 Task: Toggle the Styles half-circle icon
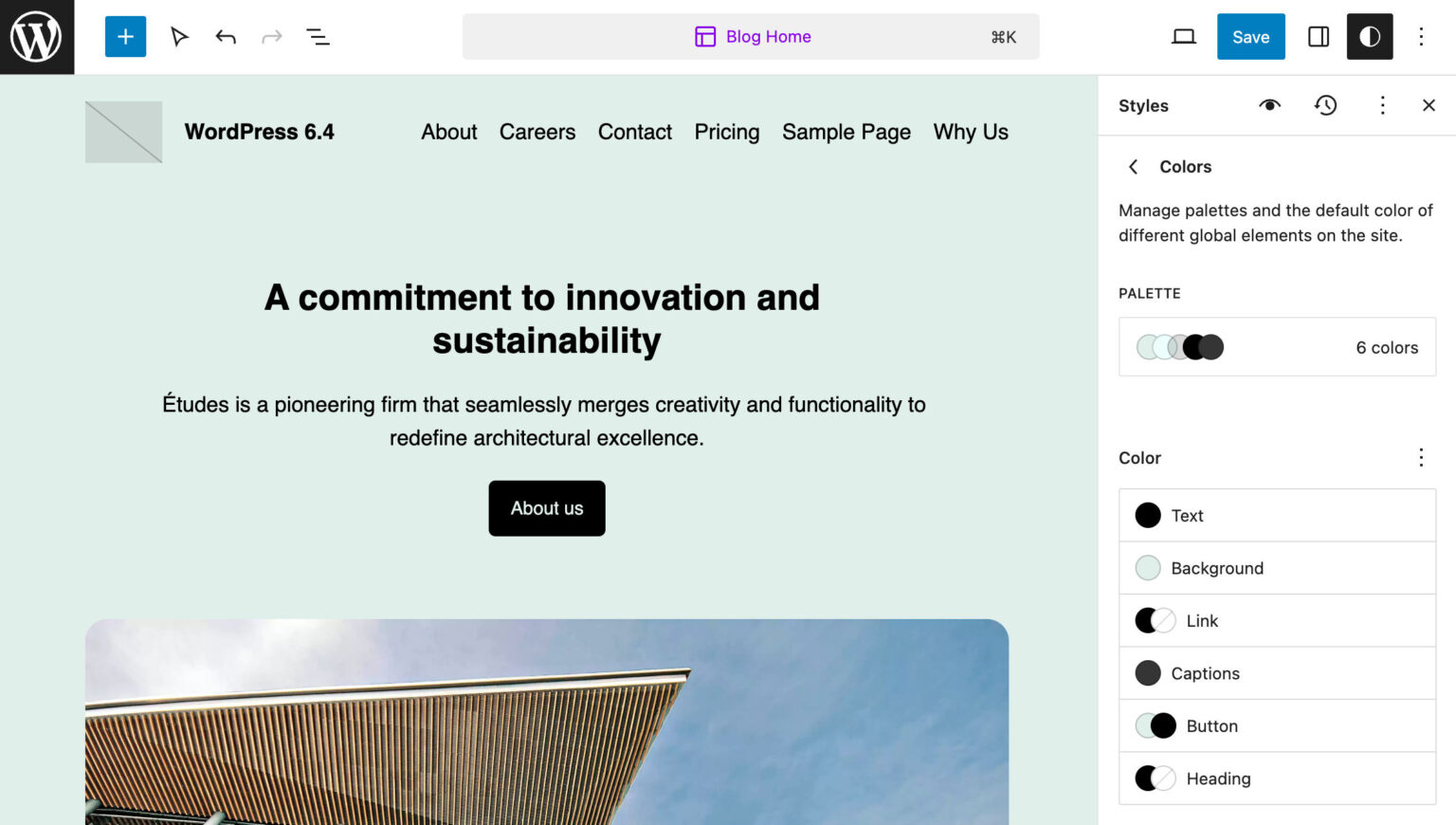(1369, 37)
